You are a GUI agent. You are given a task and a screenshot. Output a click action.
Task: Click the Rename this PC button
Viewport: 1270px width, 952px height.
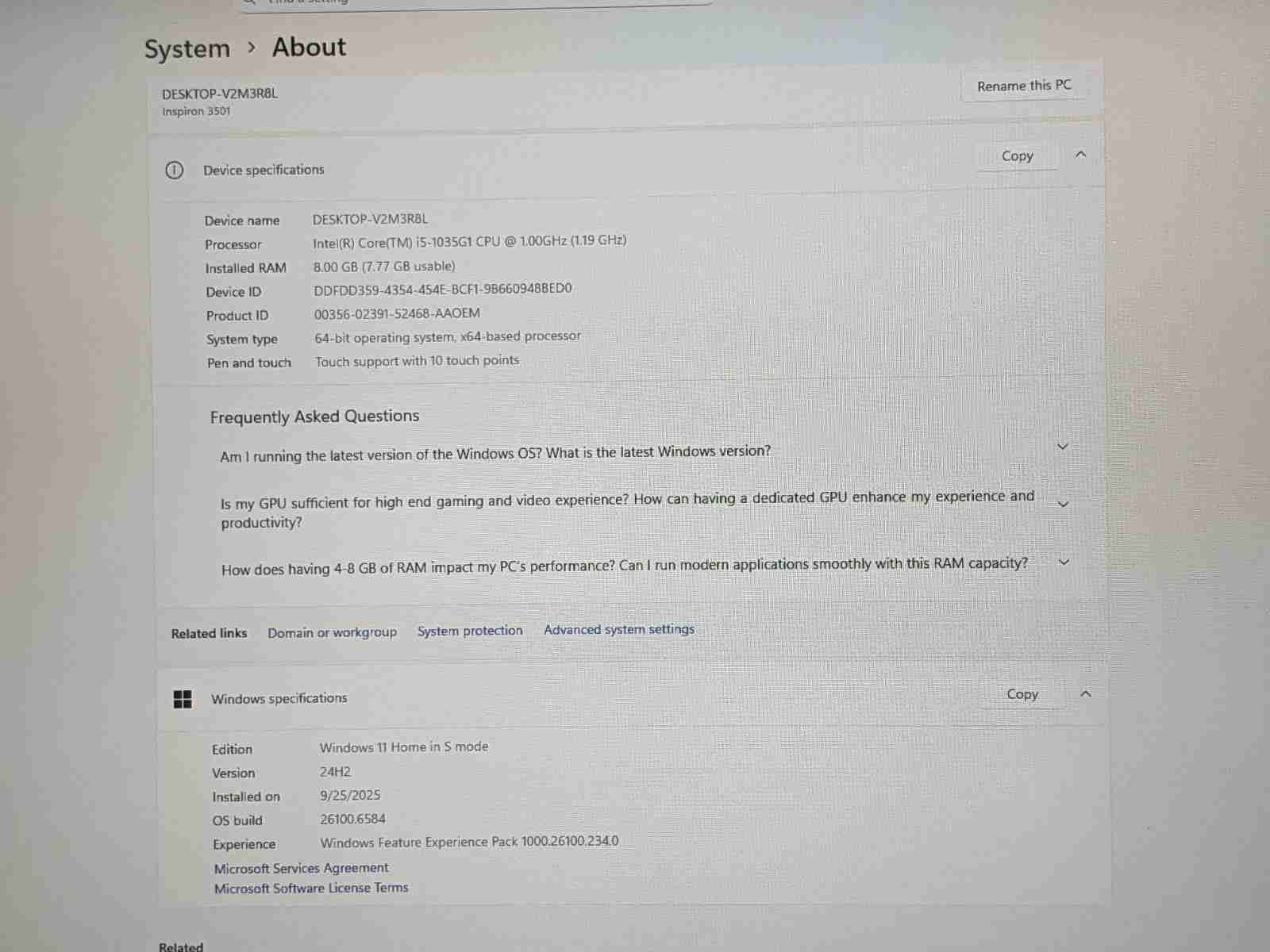pos(1024,86)
